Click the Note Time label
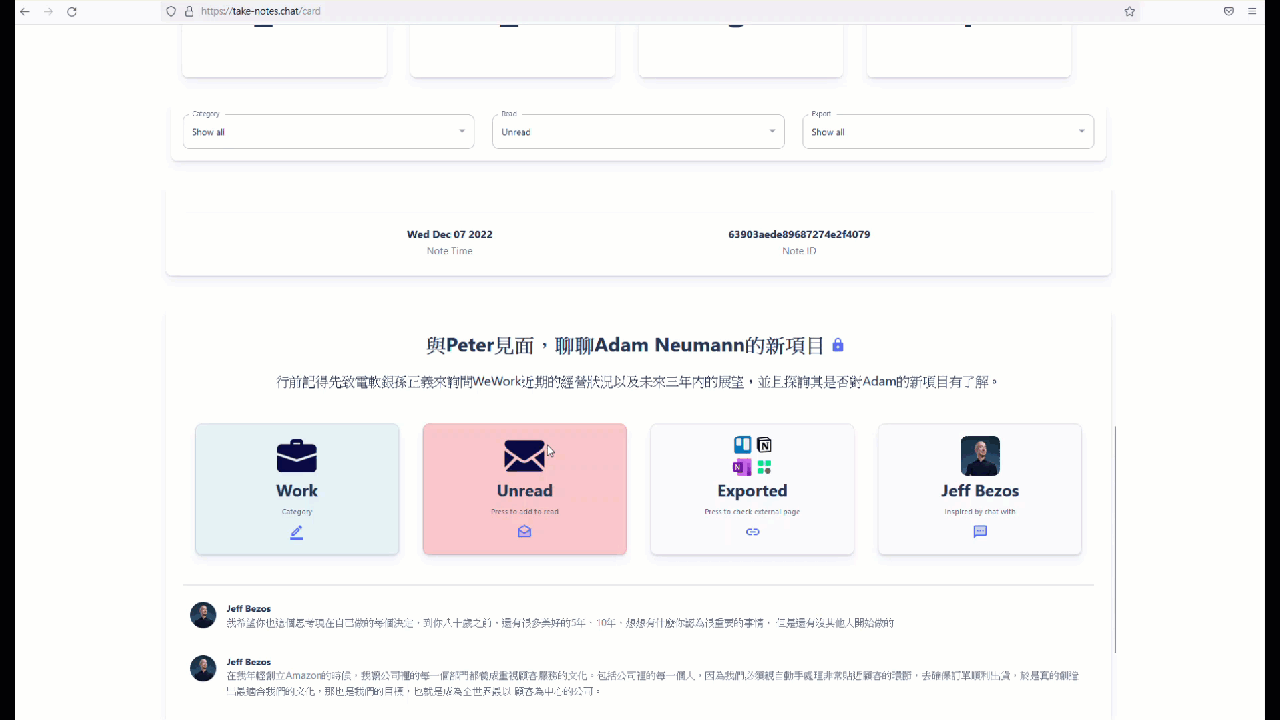The width and height of the screenshot is (1280, 720). [450, 251]
